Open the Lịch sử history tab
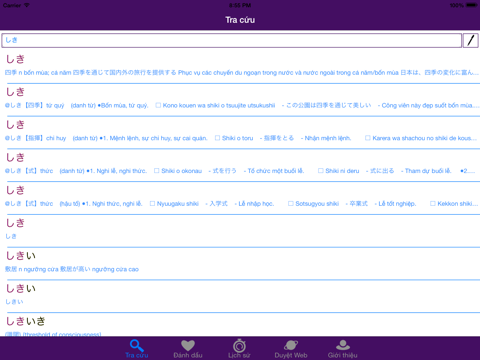The image size is (480, 360). tap(239, 349)
